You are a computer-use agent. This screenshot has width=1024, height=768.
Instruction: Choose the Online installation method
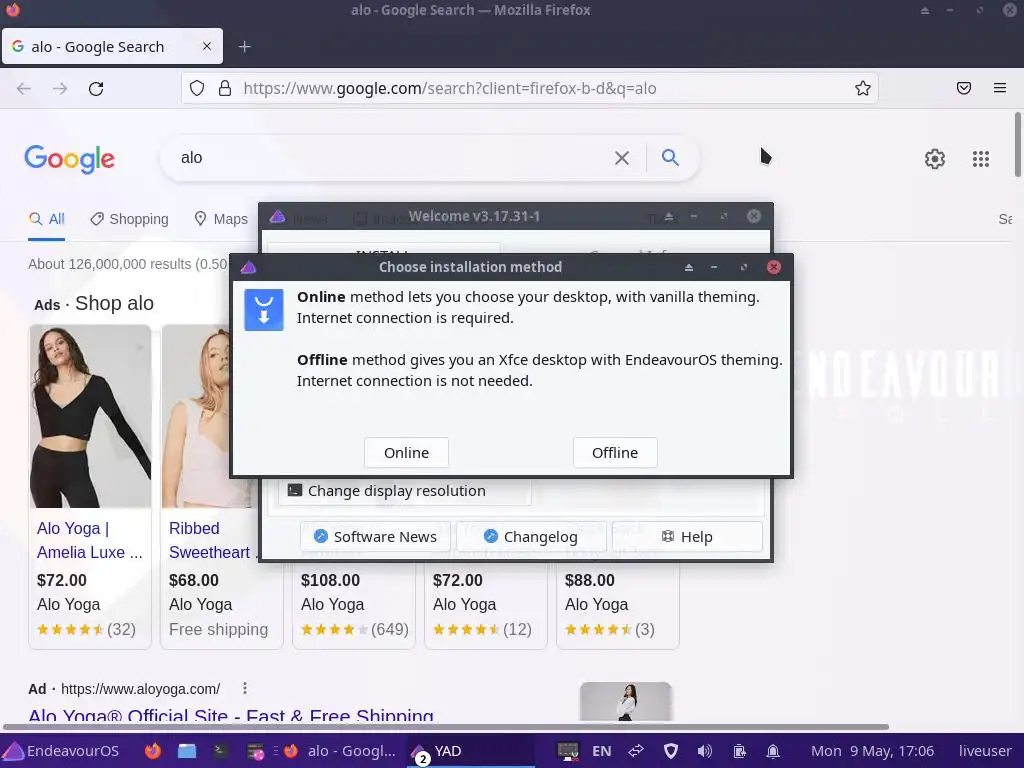coord(406,453)
